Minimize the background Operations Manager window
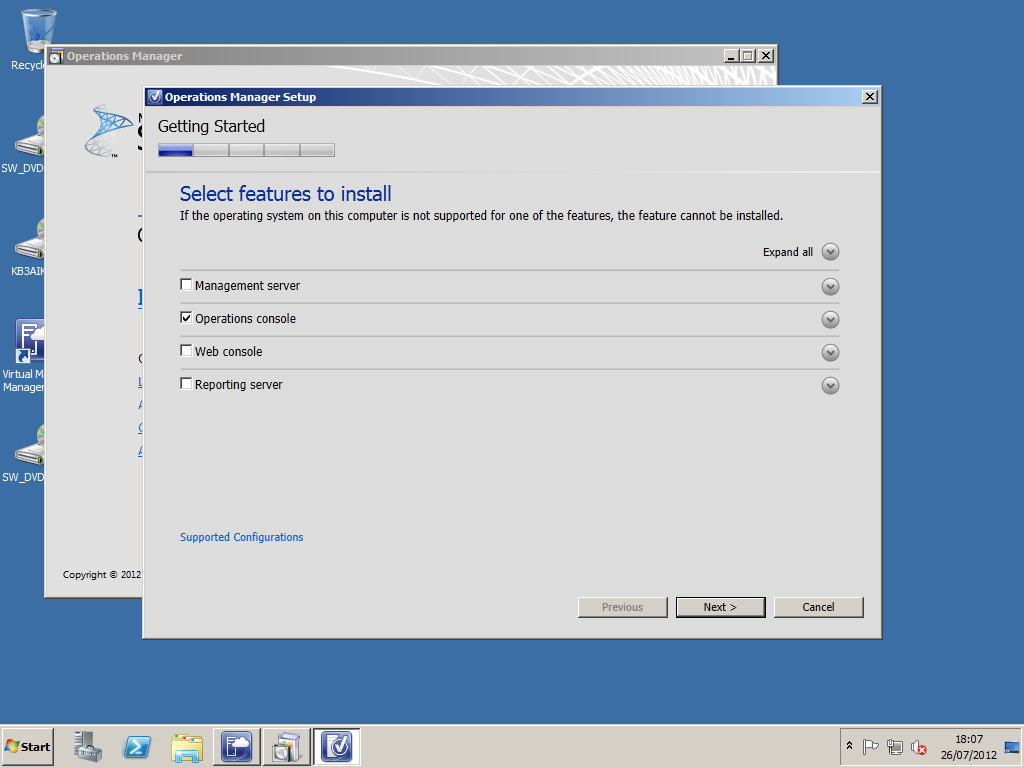 pos(731,56)
